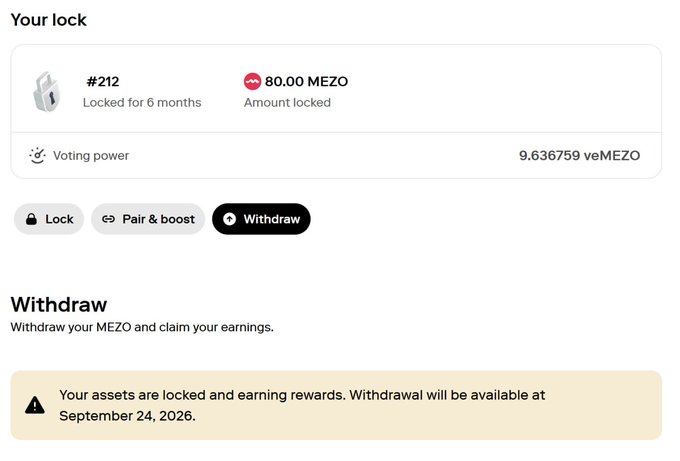This screenshot has height=461, width=680.
Task: Open the Pair & boost tab
Action: tap(148, 219)
